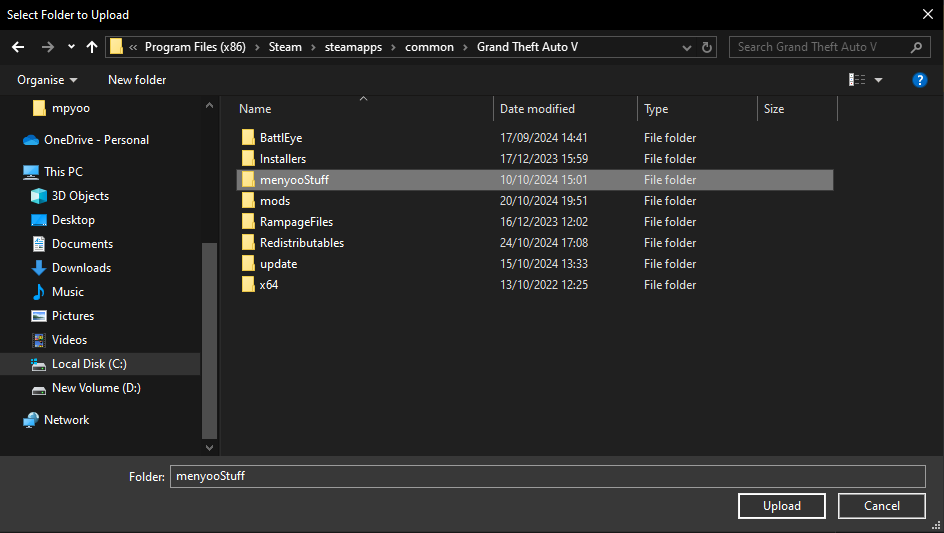Expand hidden path with double chevron
Image resolution: width=944 pixels, height=533 pixels.
[133, 47]
